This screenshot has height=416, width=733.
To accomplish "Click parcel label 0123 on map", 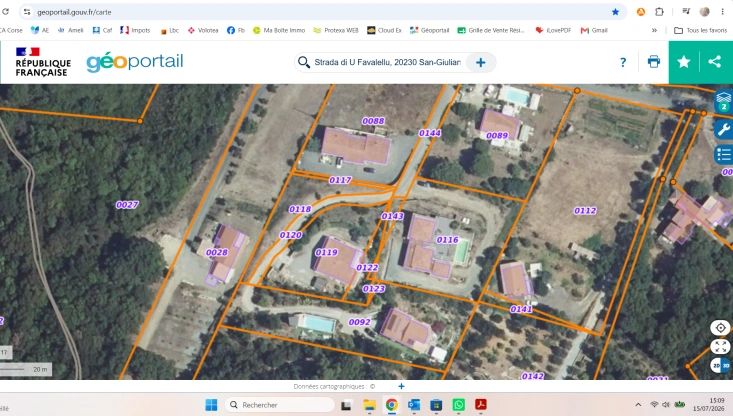I will click(x=374, y=289).
